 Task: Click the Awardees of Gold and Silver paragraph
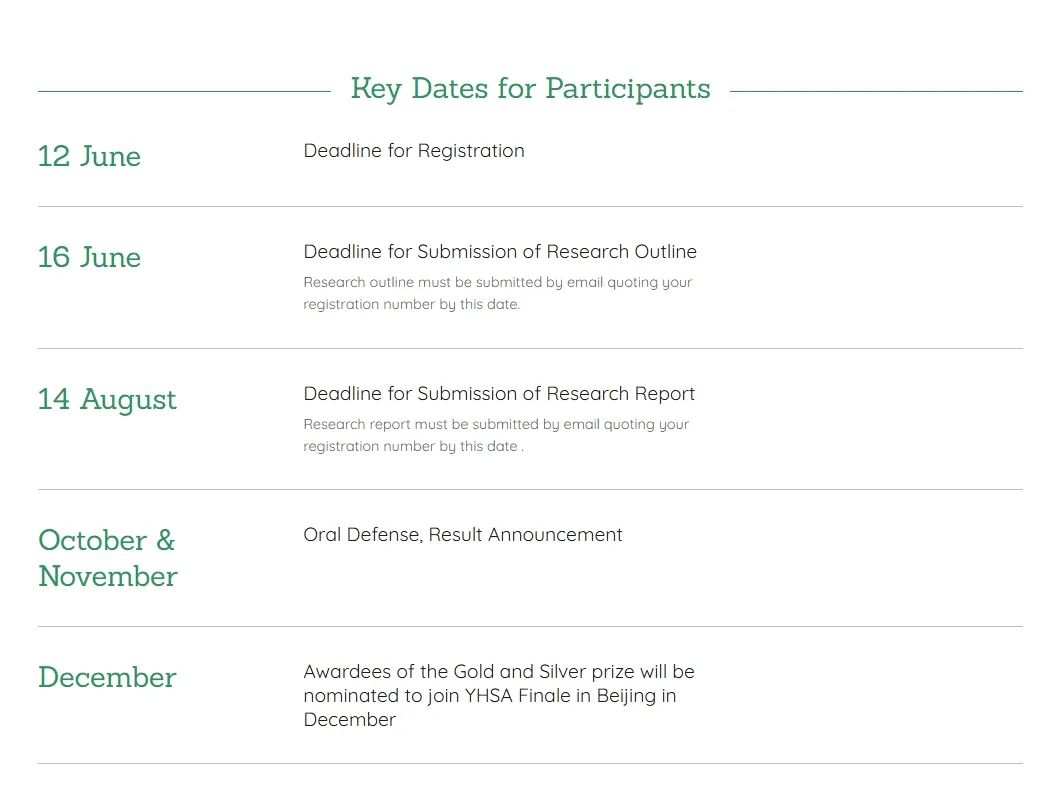tap(499, 696)
